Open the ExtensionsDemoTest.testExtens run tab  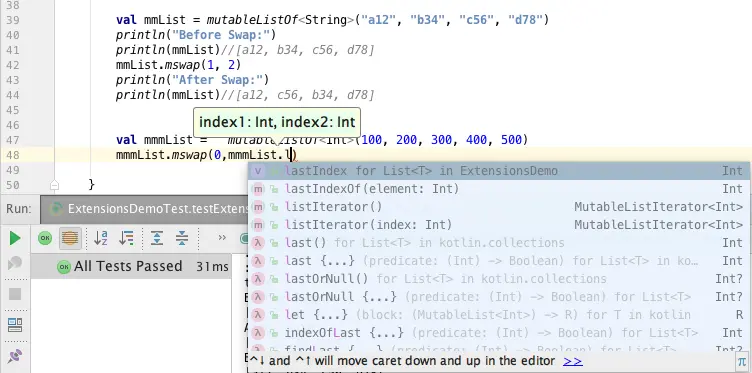click(145, 209)
